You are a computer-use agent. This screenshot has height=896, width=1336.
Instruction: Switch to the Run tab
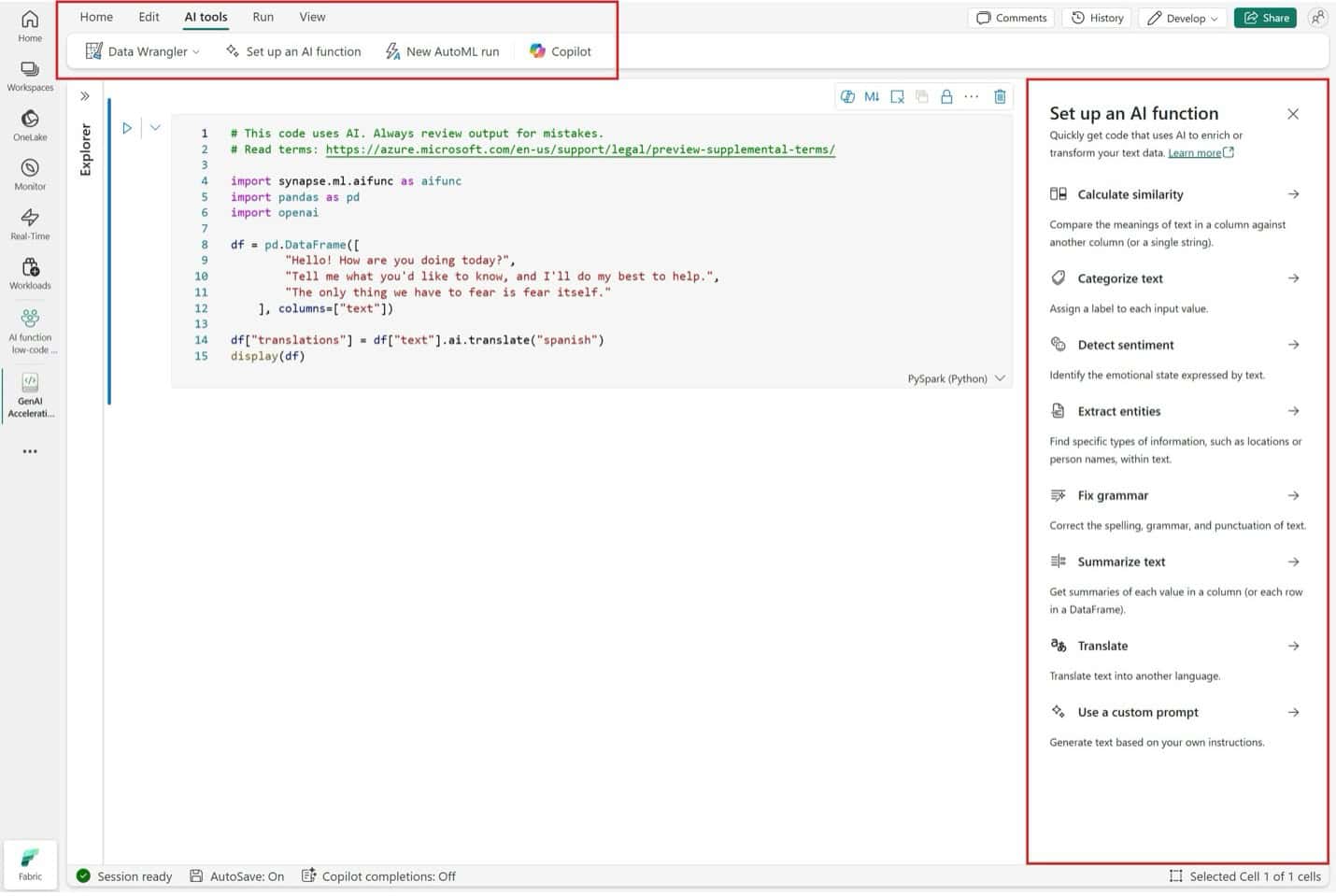coord(263,17)
